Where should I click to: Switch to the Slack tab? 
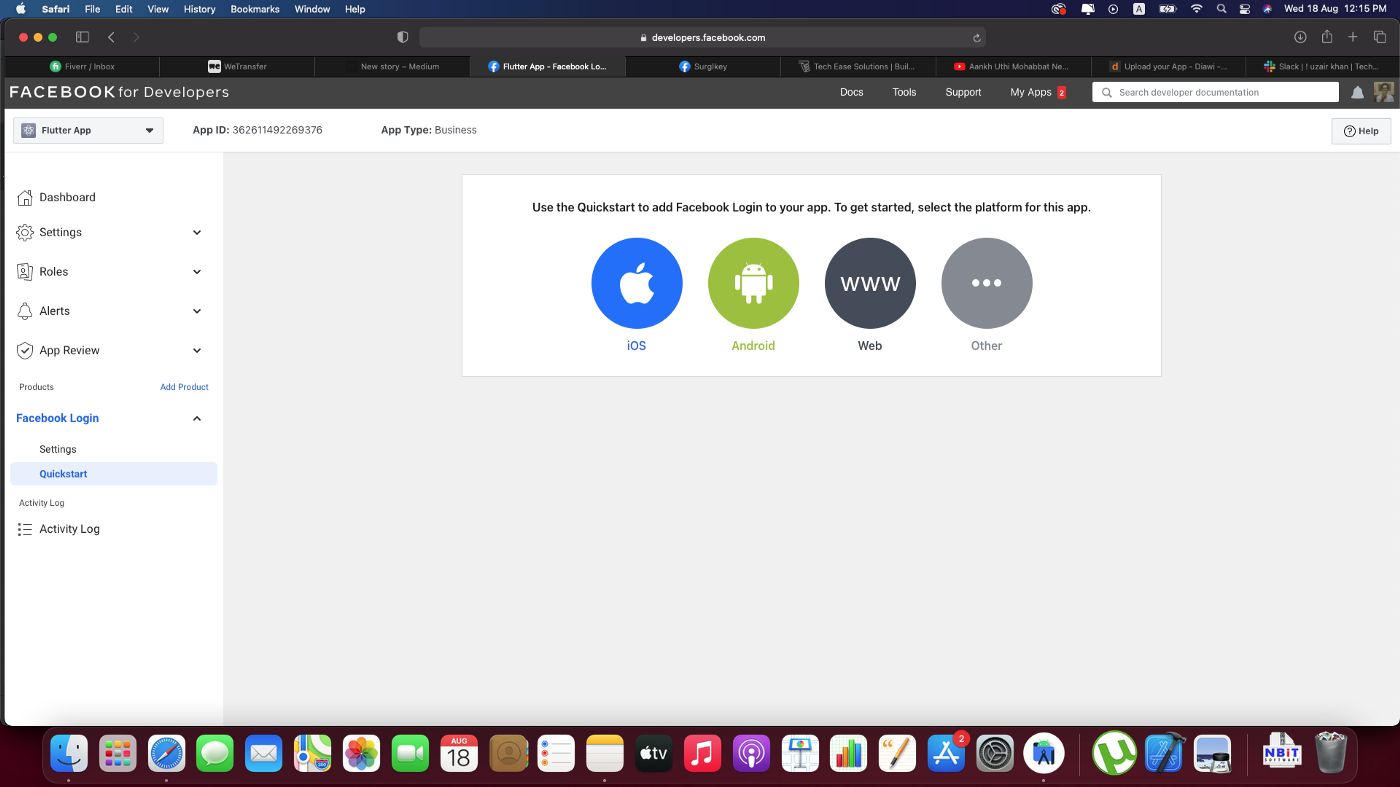[1320, 66]
